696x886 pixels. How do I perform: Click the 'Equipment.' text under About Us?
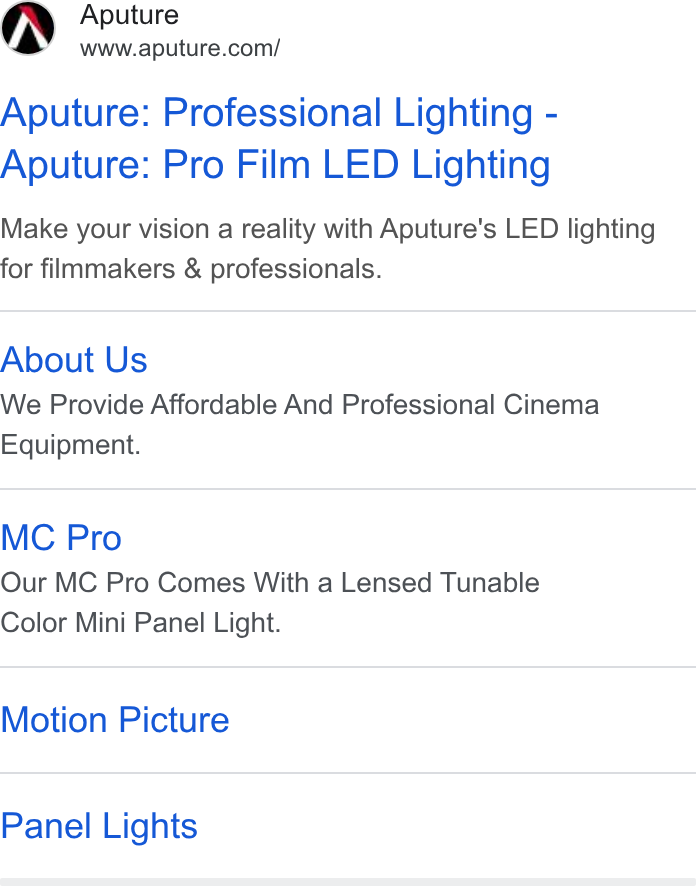click(70, 445)
